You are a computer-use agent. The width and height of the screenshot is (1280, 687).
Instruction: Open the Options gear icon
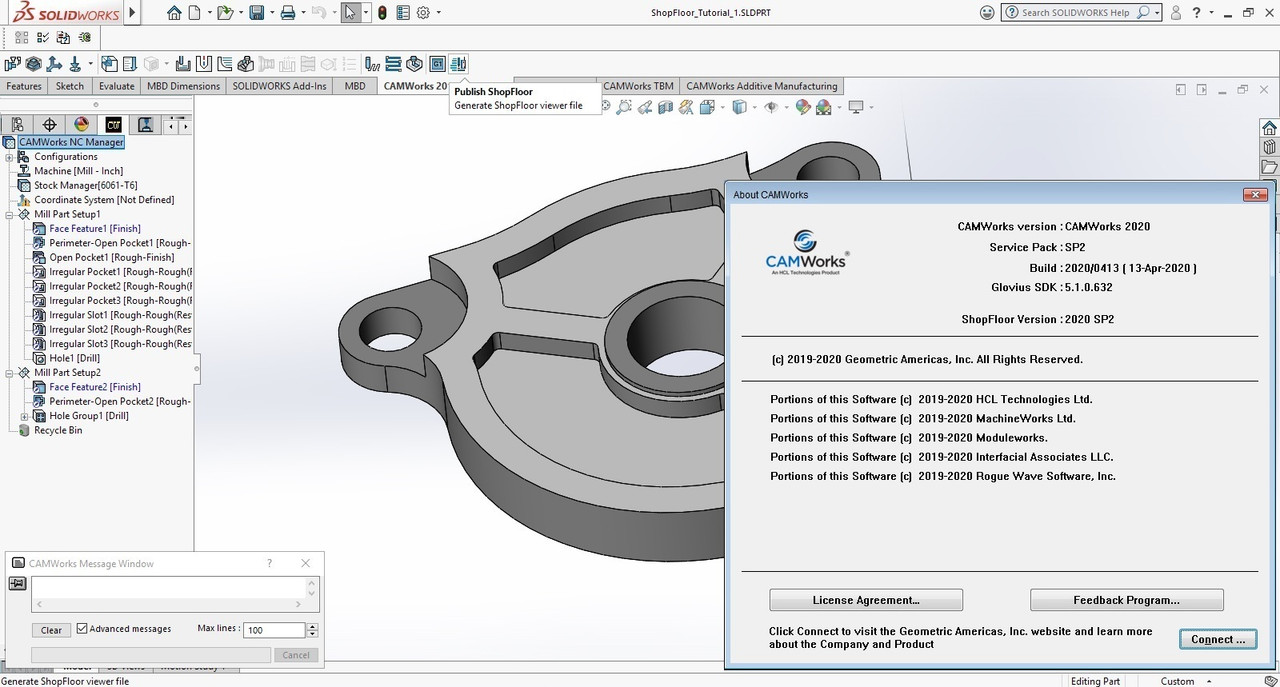423,13
